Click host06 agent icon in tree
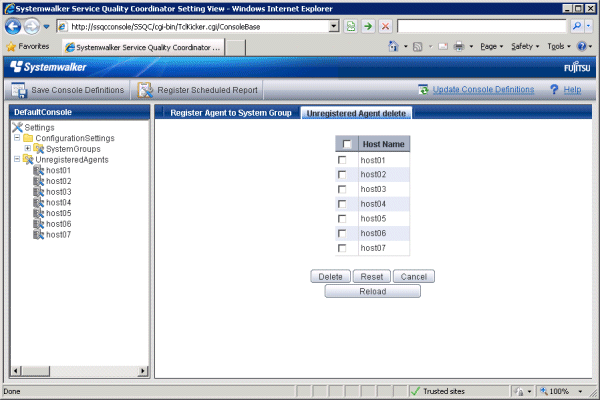The image size is (600, 400). (38, 224)
